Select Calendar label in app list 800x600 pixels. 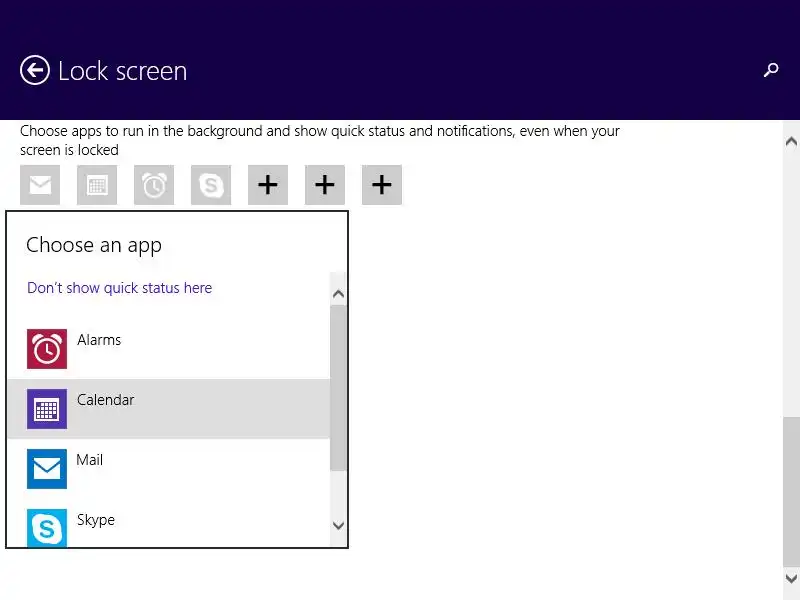(x=106, y=399)
